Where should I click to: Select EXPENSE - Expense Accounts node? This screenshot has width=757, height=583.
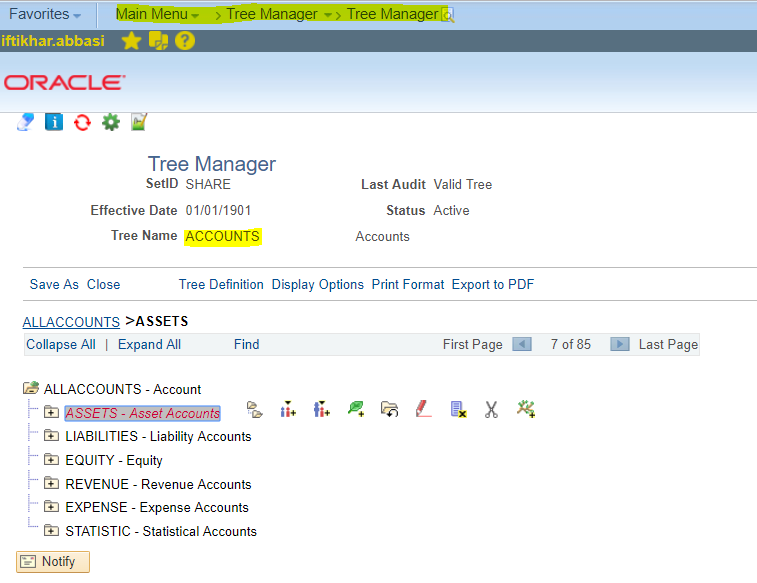[x=157, y=507]
